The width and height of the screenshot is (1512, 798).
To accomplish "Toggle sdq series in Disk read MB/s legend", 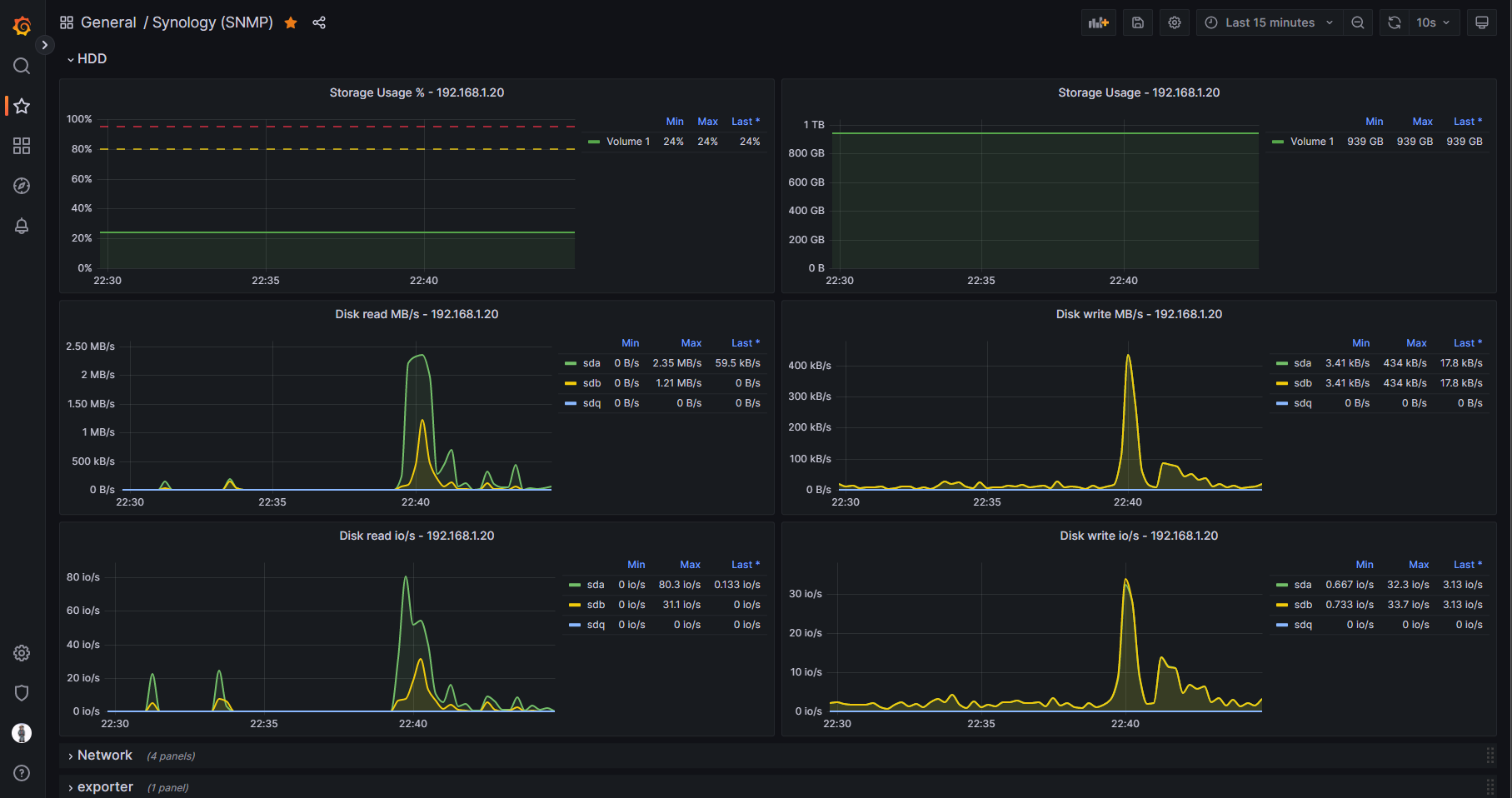I will point(591,403).
